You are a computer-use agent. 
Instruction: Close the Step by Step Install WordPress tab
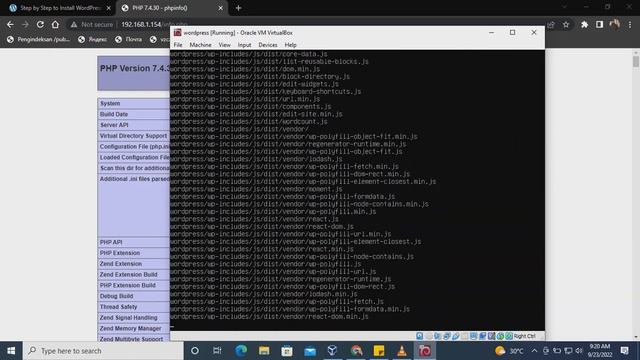pyautogui.click(x=109, y=8)
